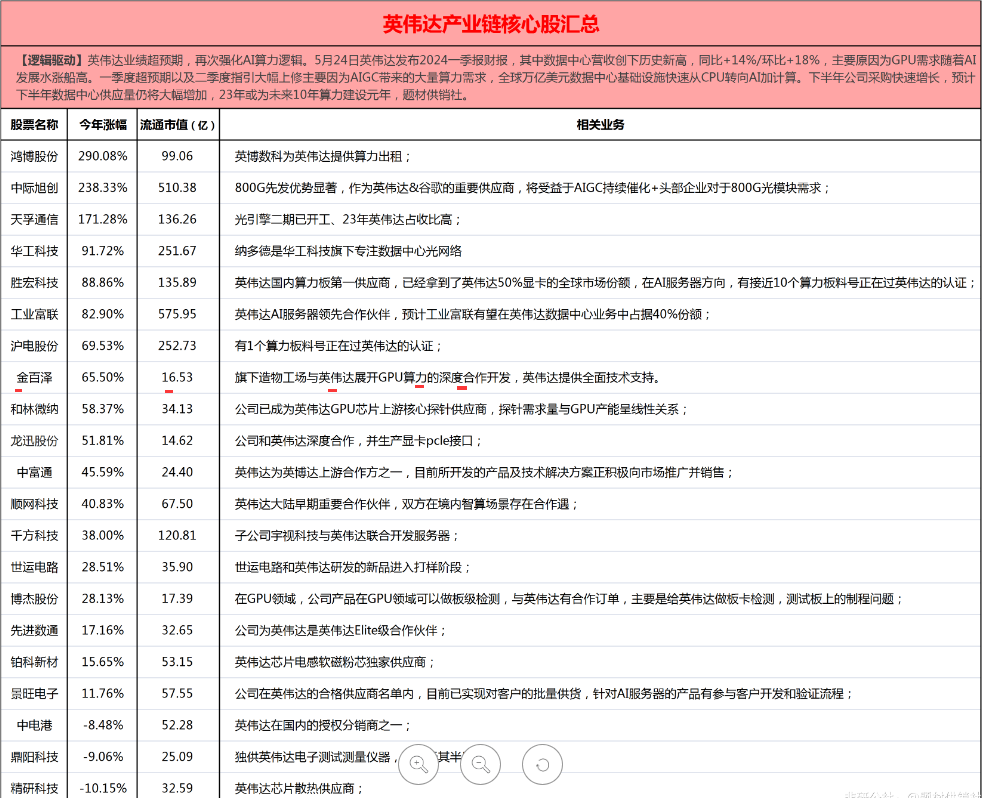Click the 171.28% gain for 天孚通信
Screen dimensions: 984x798
[103, 219]
